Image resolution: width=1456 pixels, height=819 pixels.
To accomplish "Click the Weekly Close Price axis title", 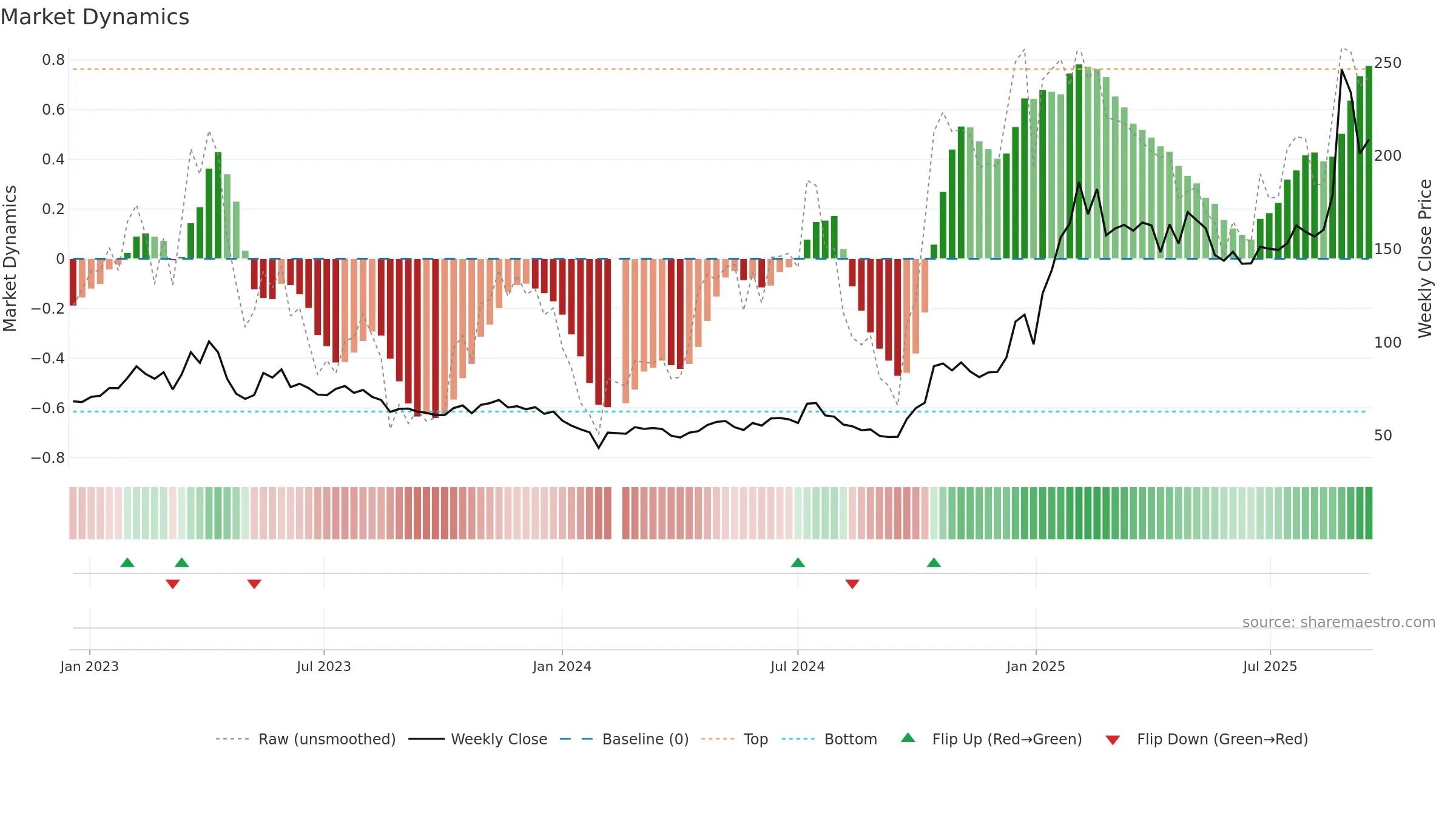I will [x=1425, y=258].
